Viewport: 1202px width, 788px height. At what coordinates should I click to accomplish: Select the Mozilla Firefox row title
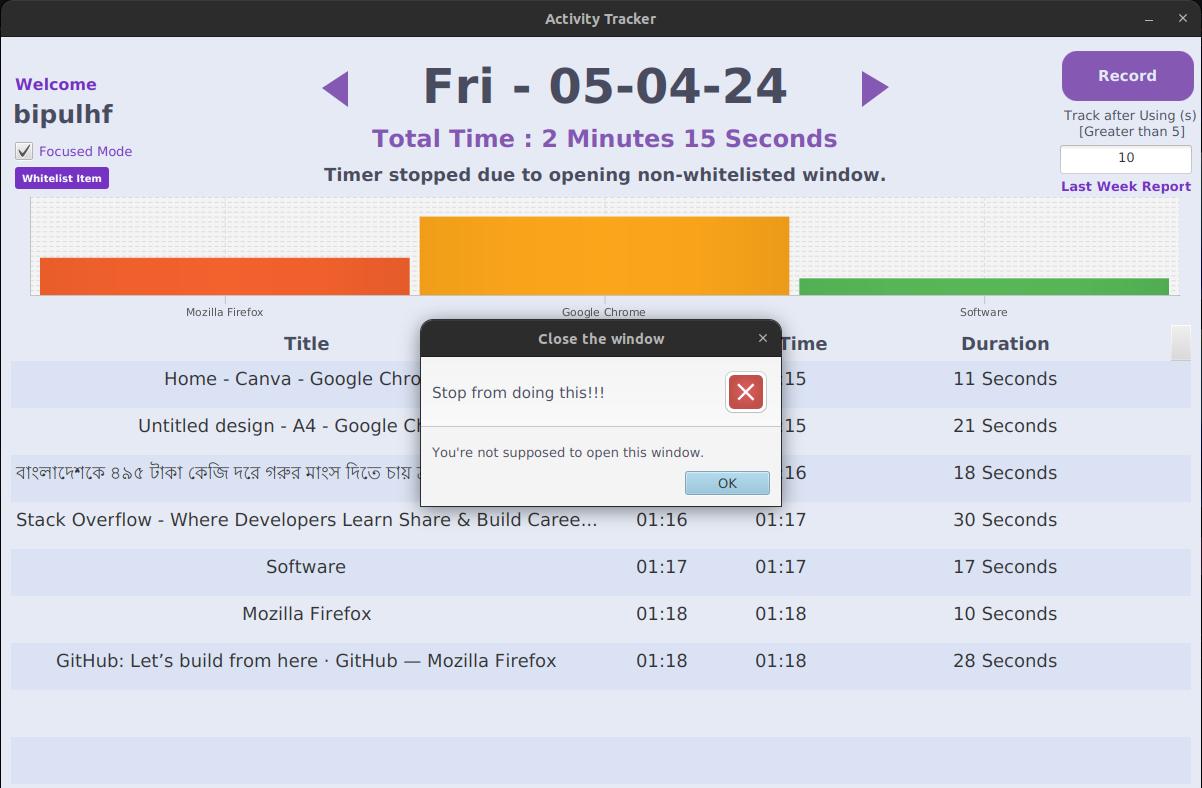306,614
